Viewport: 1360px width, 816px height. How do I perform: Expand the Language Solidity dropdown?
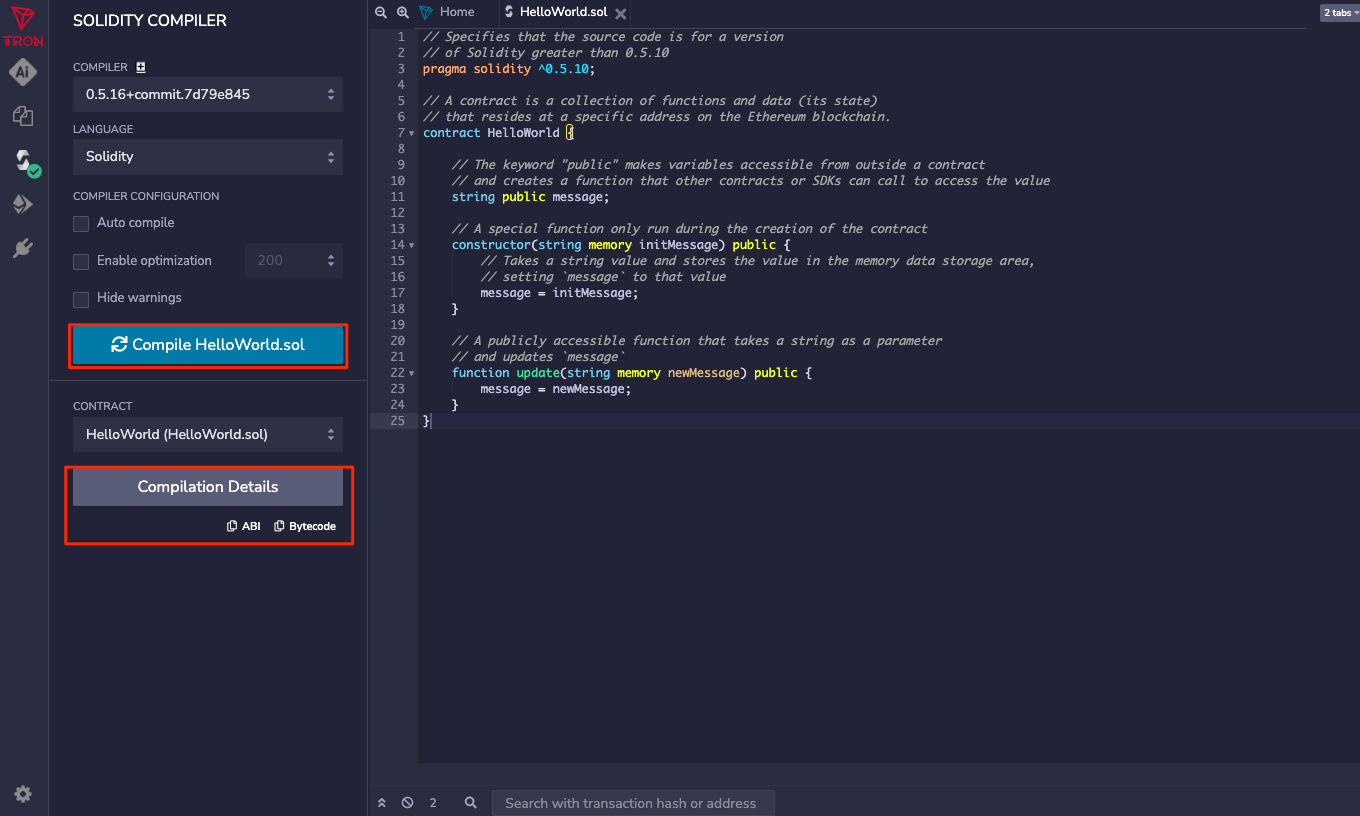208,157
